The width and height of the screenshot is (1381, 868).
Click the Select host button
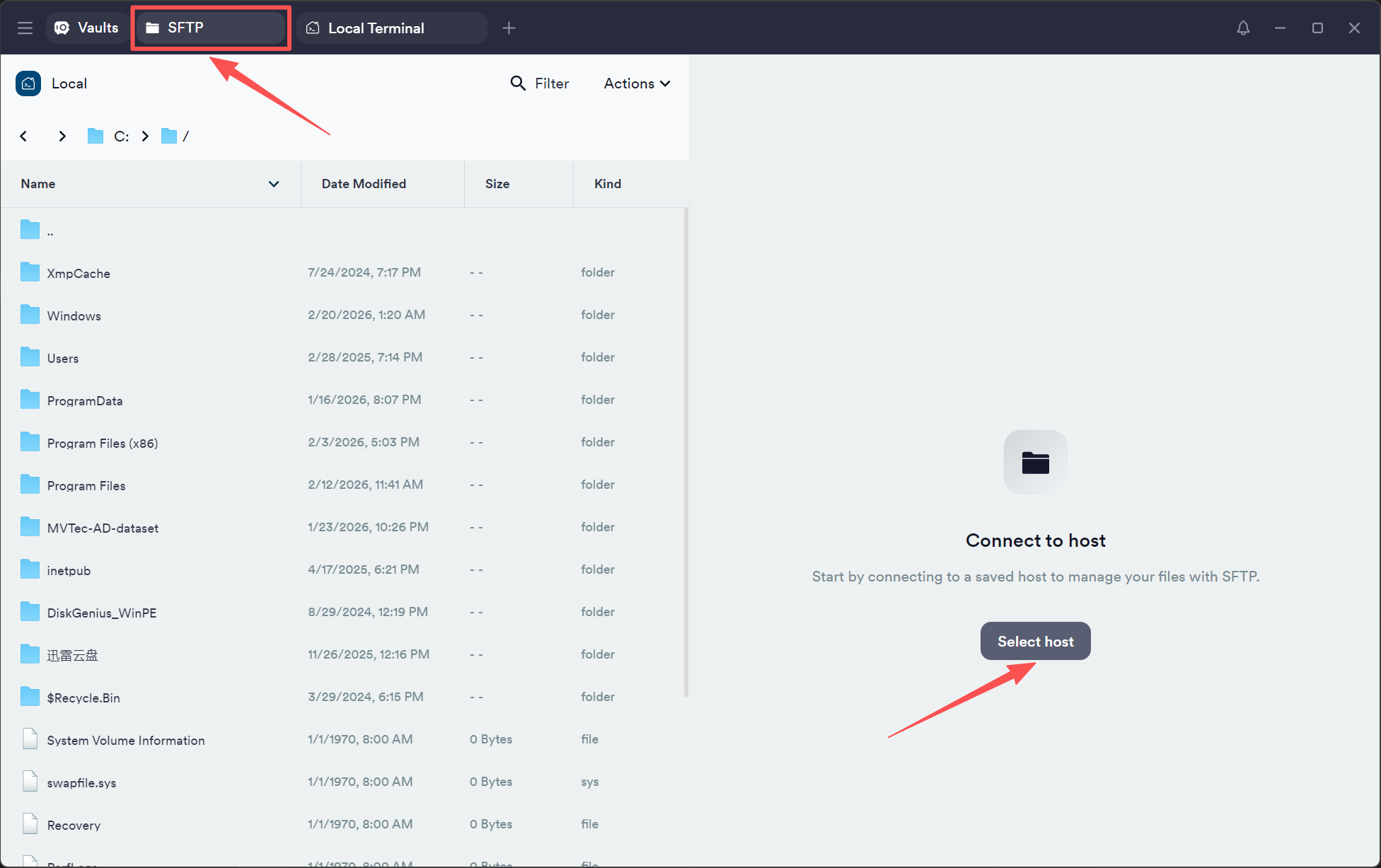pos(1035,641)
